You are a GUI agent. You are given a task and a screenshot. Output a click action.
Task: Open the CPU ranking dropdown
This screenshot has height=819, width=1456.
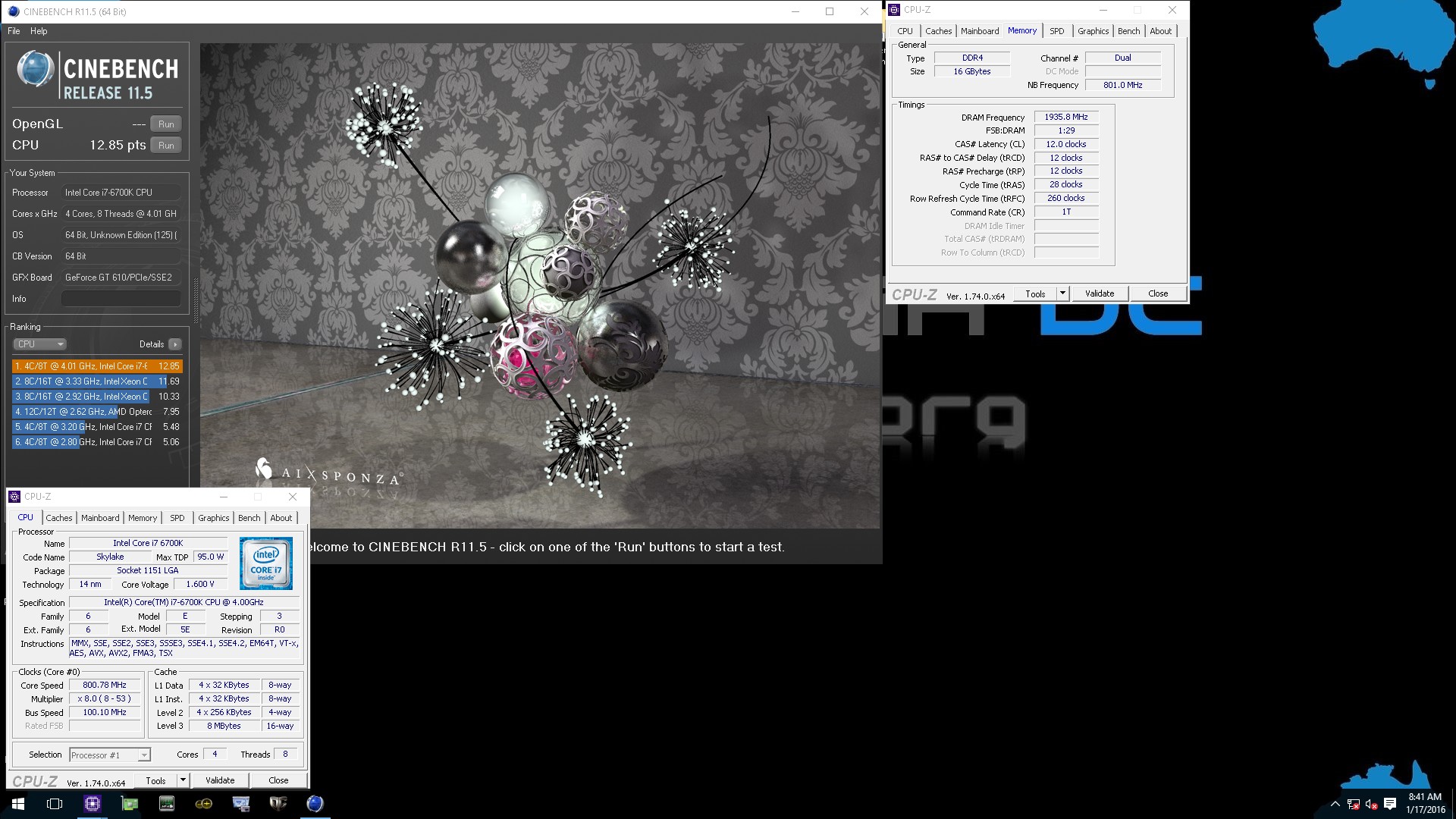pos(40,344)
